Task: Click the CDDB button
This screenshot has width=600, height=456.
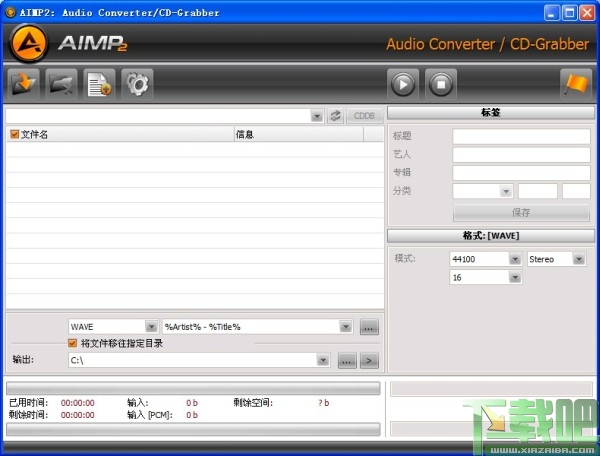Action: 364,116
